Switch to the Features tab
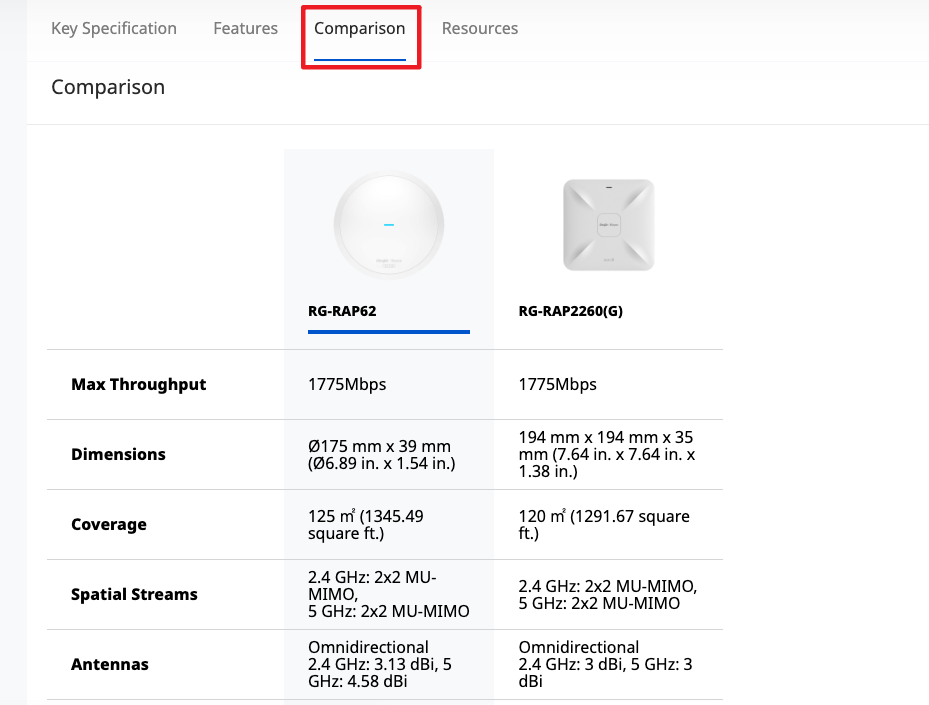The height and width of the screenshot is (705, 929). (x=245, y=28)
